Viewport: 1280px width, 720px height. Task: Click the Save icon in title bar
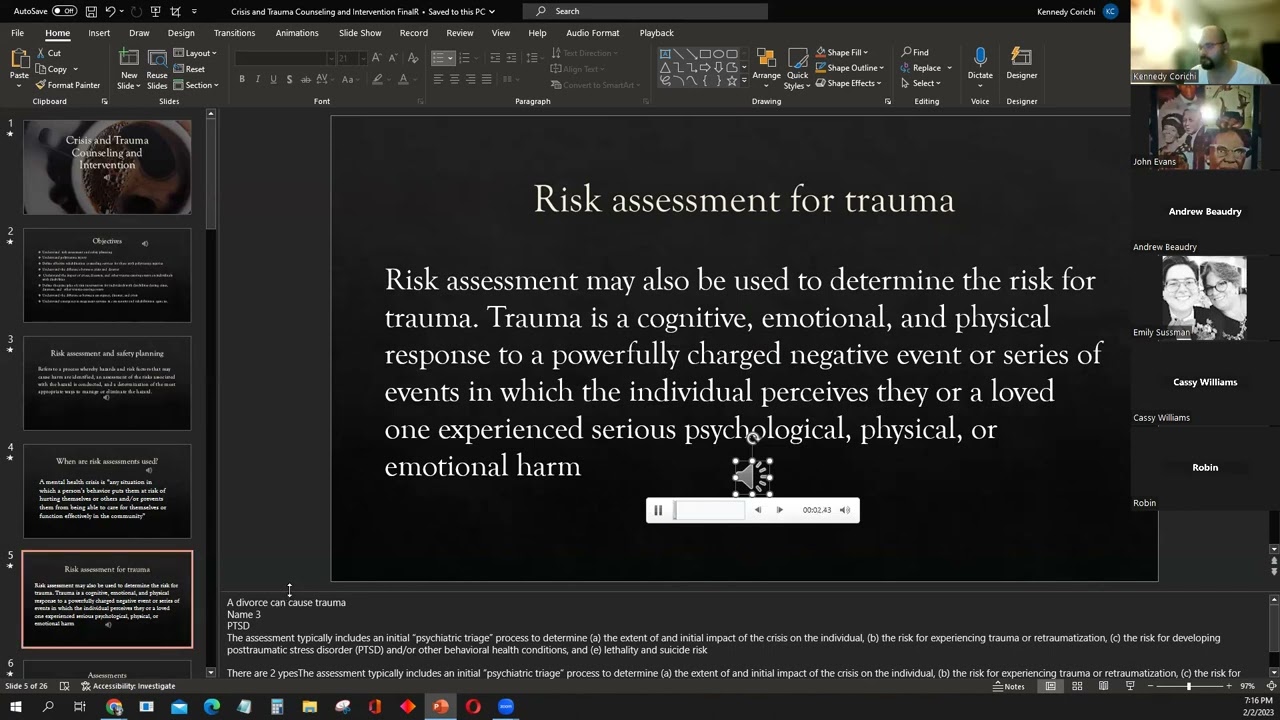pyautogui.click(x=91, y=11)
